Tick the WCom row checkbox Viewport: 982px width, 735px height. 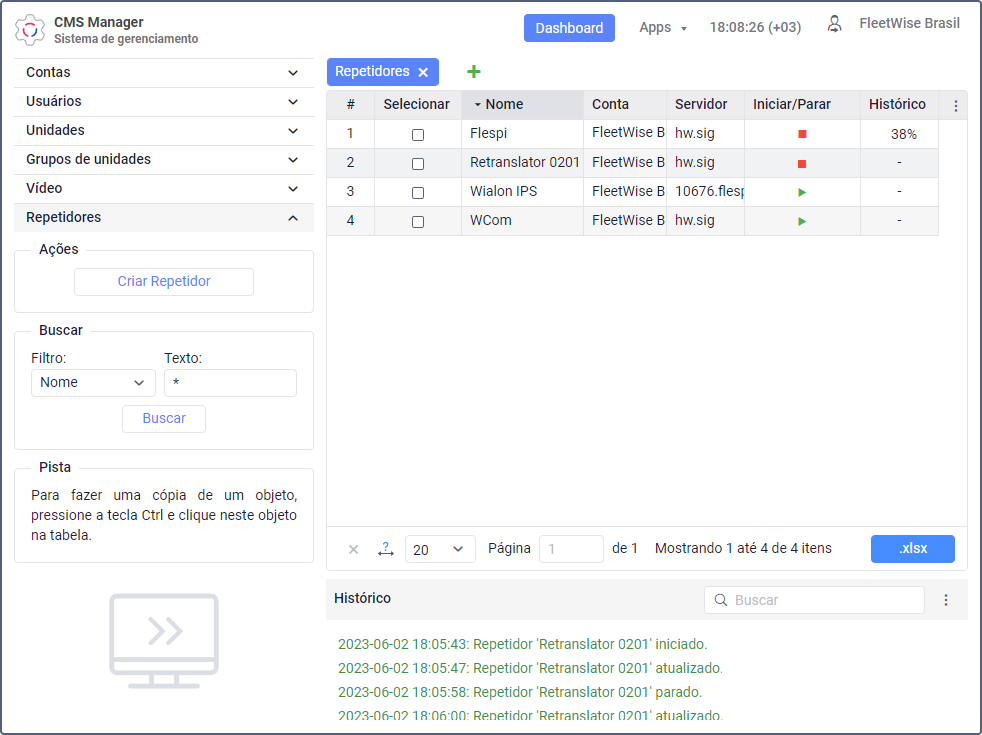[418, 222]
